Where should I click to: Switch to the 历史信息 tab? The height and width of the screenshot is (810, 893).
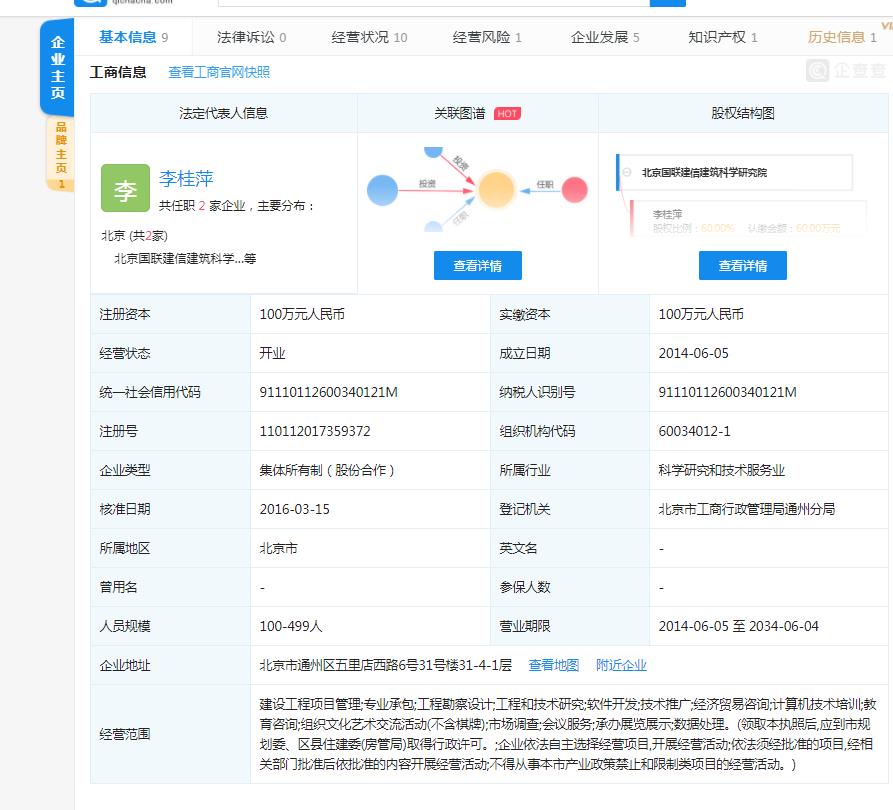point(842,37)
